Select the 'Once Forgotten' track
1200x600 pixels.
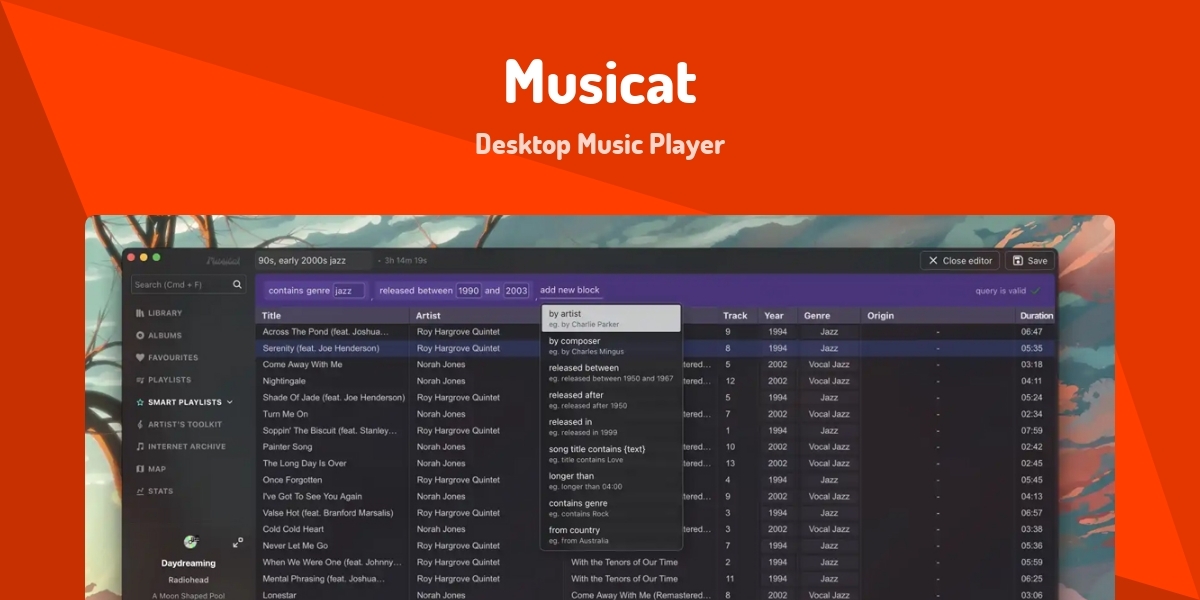tap(292, 480)
